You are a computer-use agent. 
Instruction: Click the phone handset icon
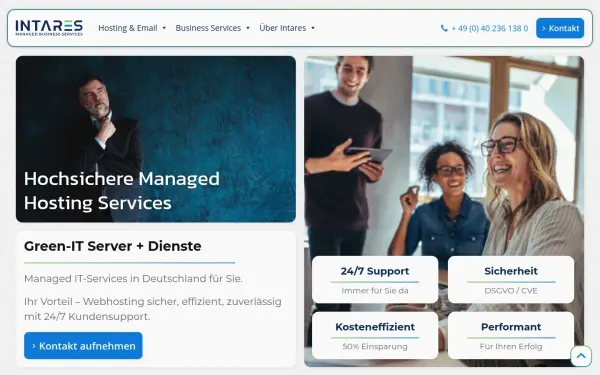pyautogui.click(x=444, y=28)
